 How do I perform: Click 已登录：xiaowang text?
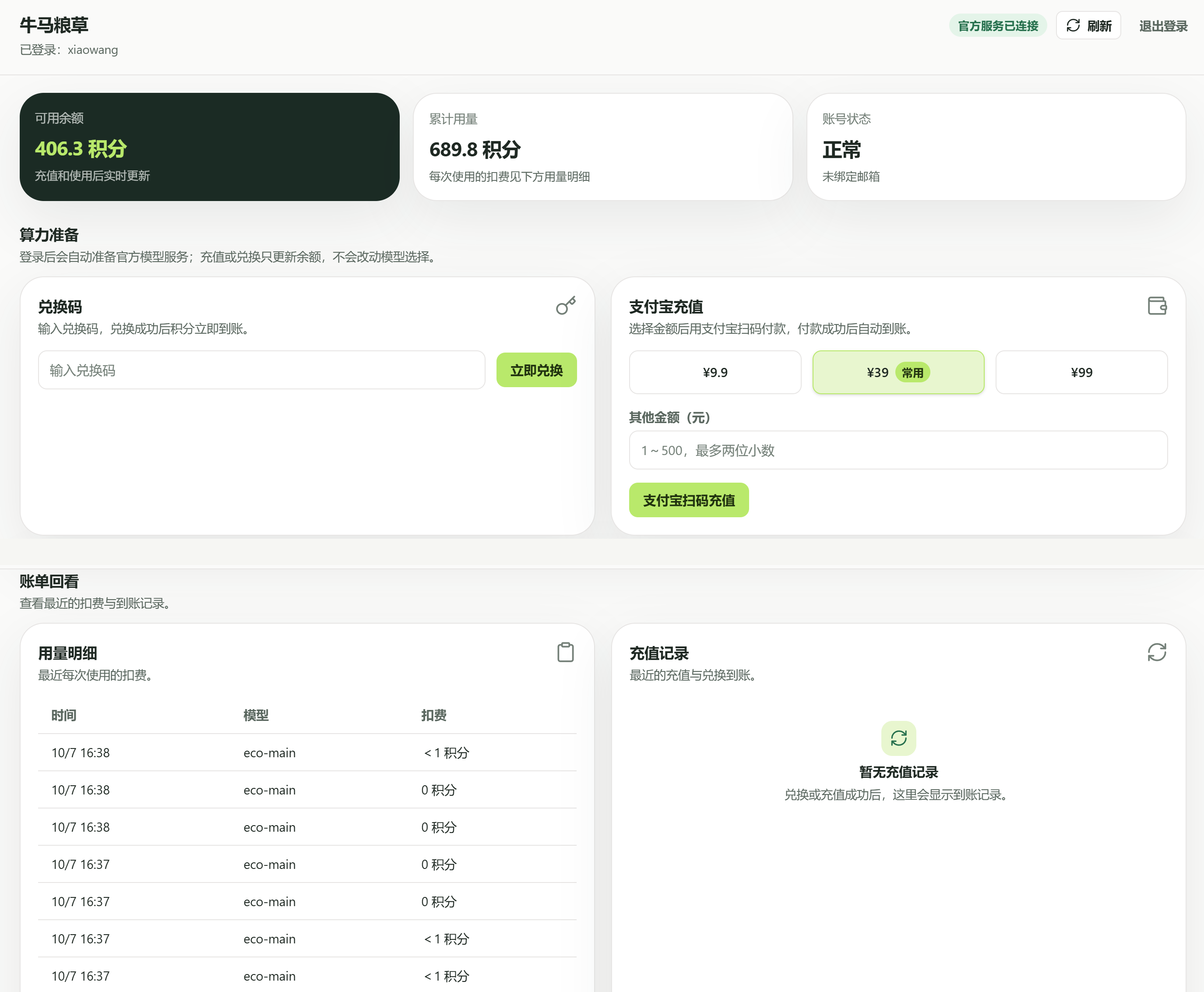point(69,50)
